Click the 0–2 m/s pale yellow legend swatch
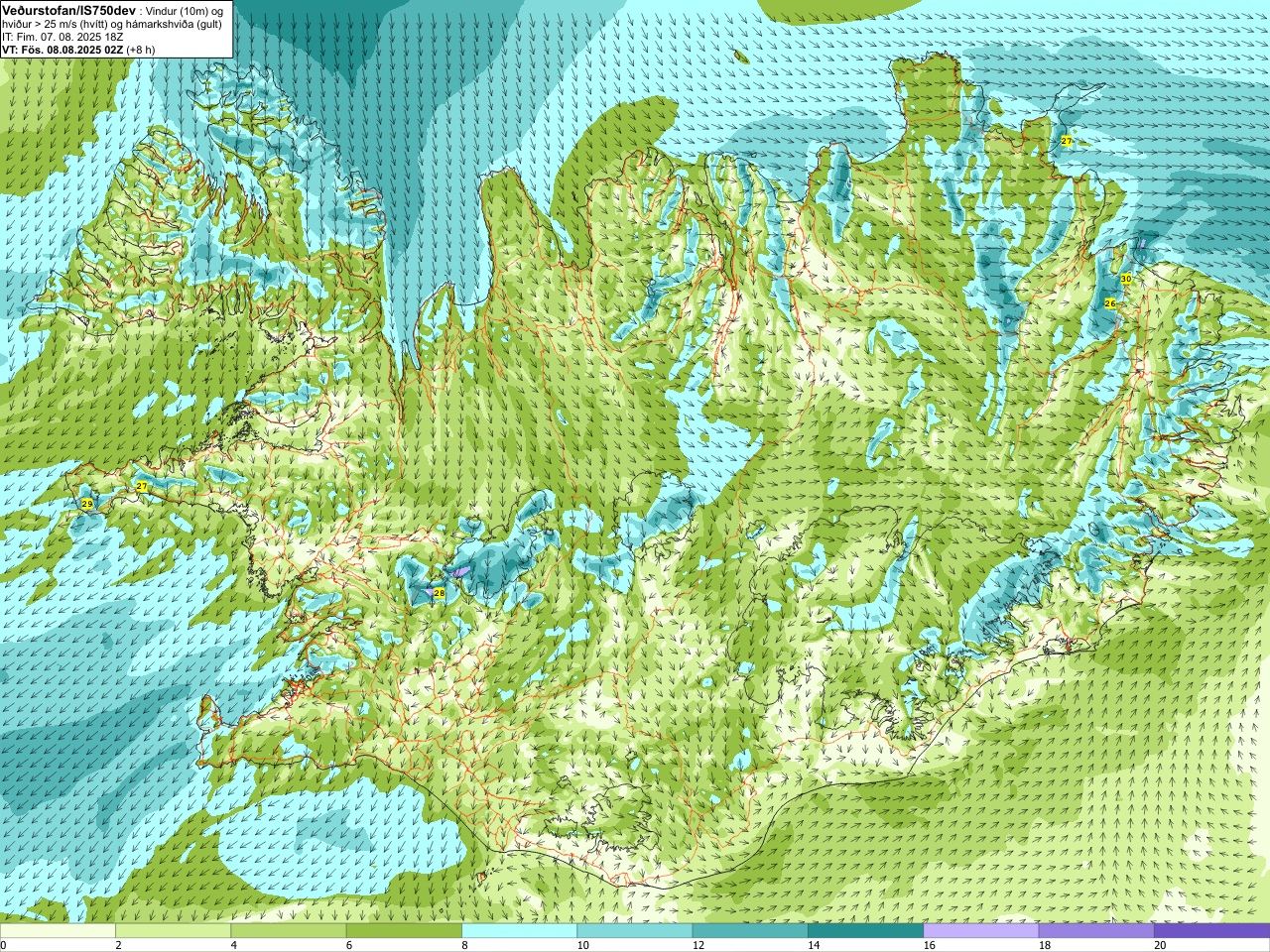This screenshot has height=952, width=1270. point(58,931)
